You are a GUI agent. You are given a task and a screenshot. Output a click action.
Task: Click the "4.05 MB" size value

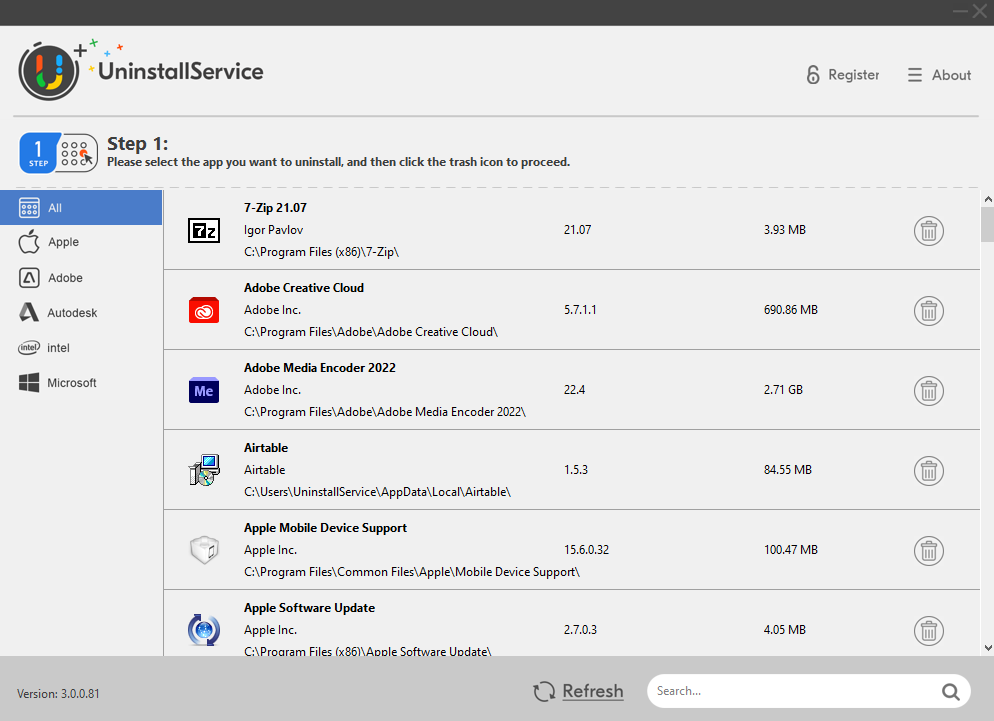pos(785,629)
